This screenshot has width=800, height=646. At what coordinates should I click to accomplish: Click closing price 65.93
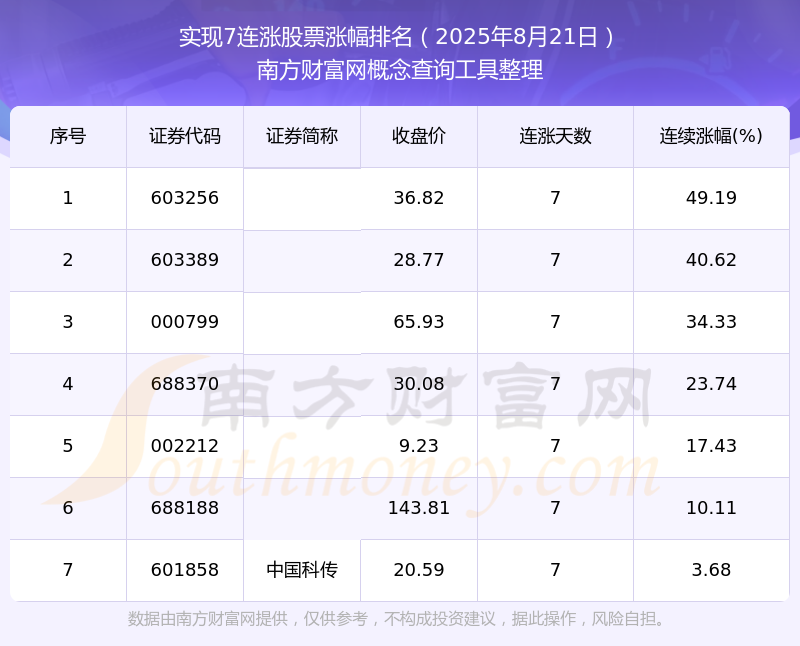point(419,322)
